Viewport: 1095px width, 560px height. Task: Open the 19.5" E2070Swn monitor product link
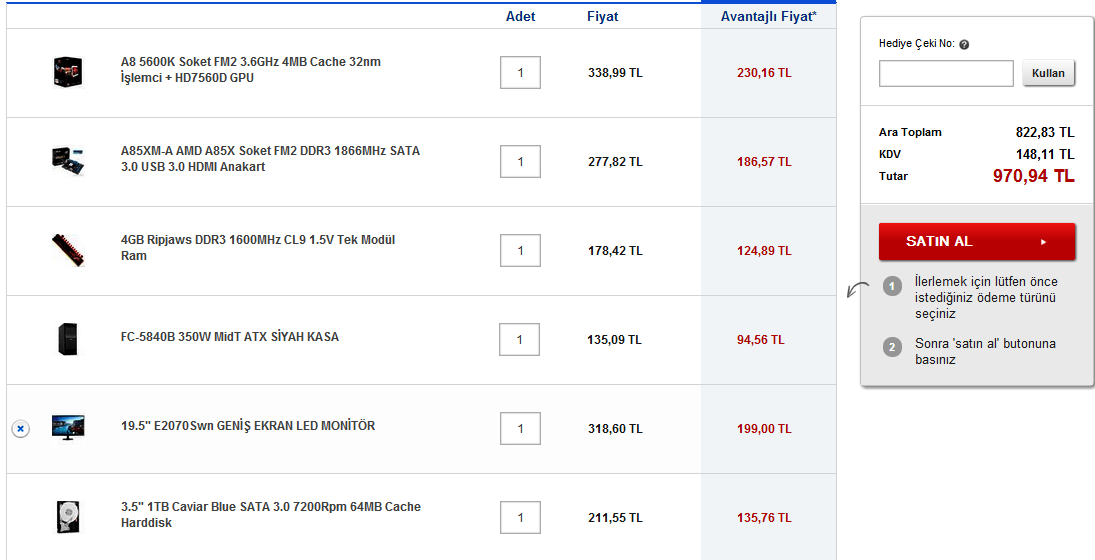pyautogui.click(x=248, y=426)
